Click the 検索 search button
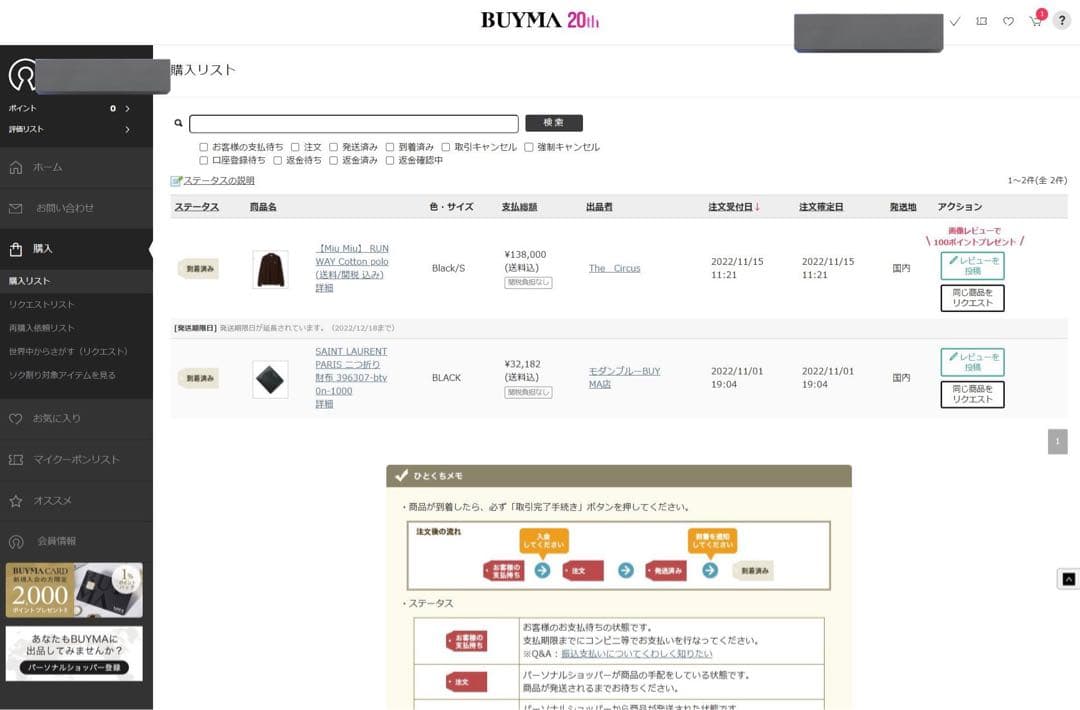Image resolution: width=1080 pixels, height=710 pixels. click(x=554, y=123)
